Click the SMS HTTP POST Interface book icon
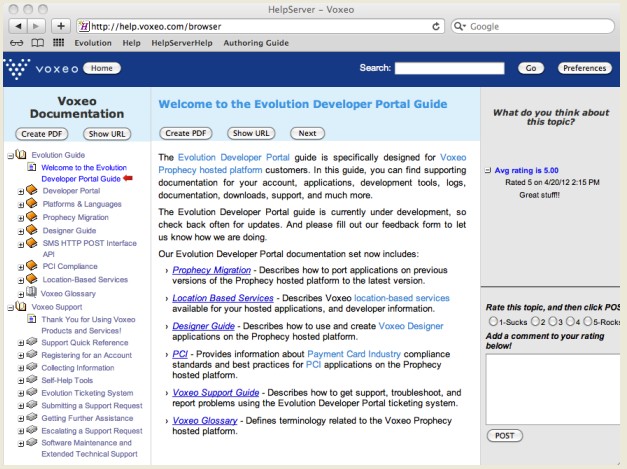This screenshot has width=627, height=469. pyautogui.click(x=32, y=242)
